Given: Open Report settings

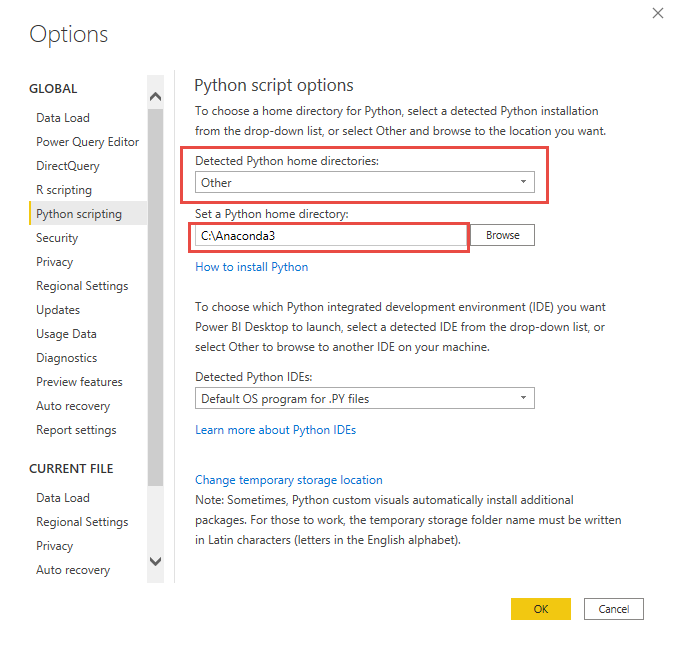Looking at the screenshot, I should (76, 430).
